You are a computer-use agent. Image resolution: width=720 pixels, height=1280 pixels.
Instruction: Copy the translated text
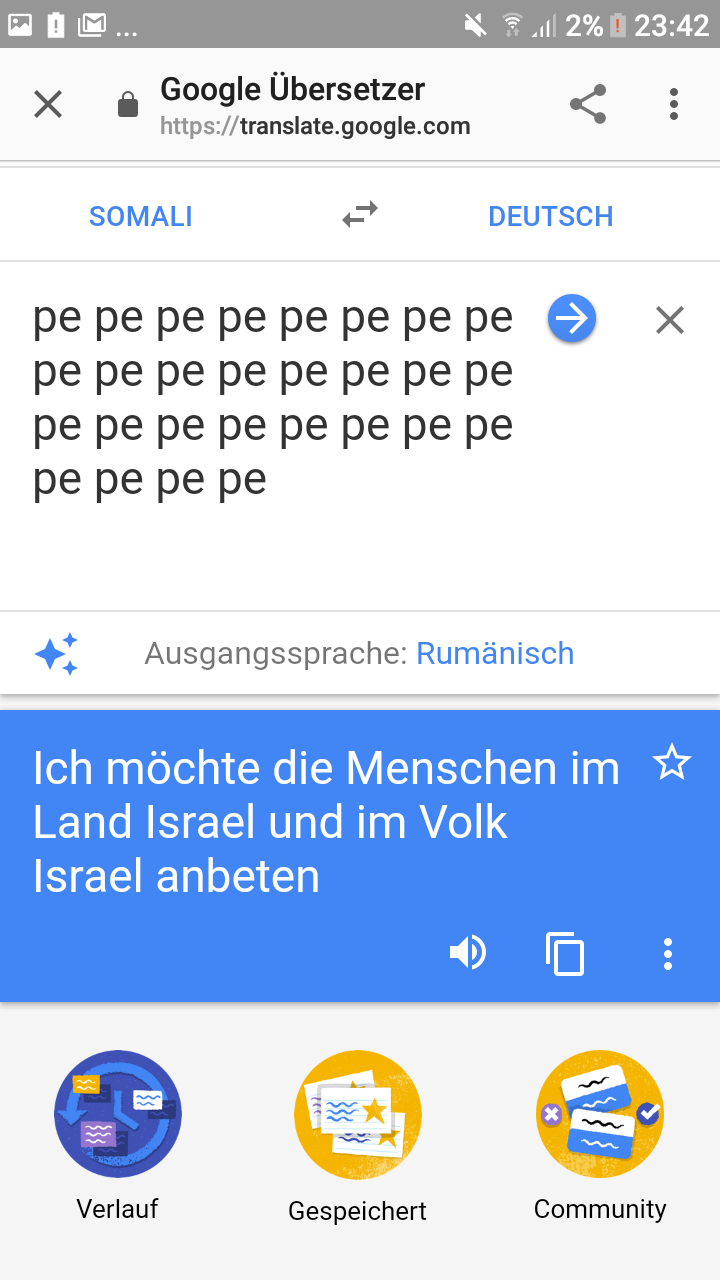(x=565, y=953)
